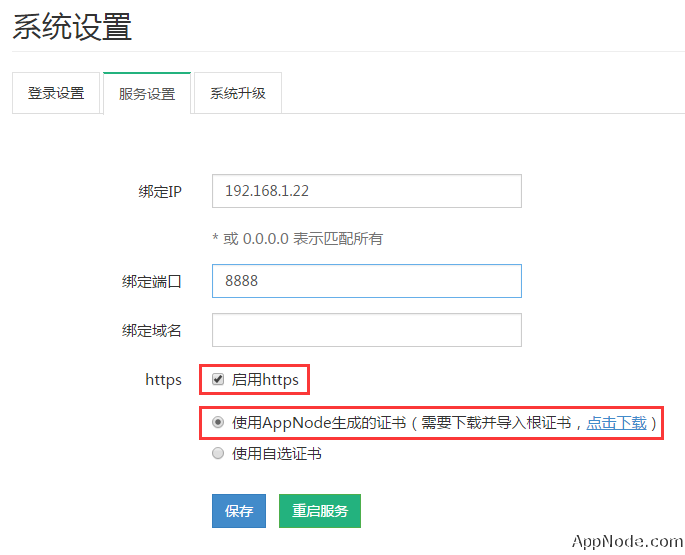Select the 服务设置 tab

pos(147,94)
